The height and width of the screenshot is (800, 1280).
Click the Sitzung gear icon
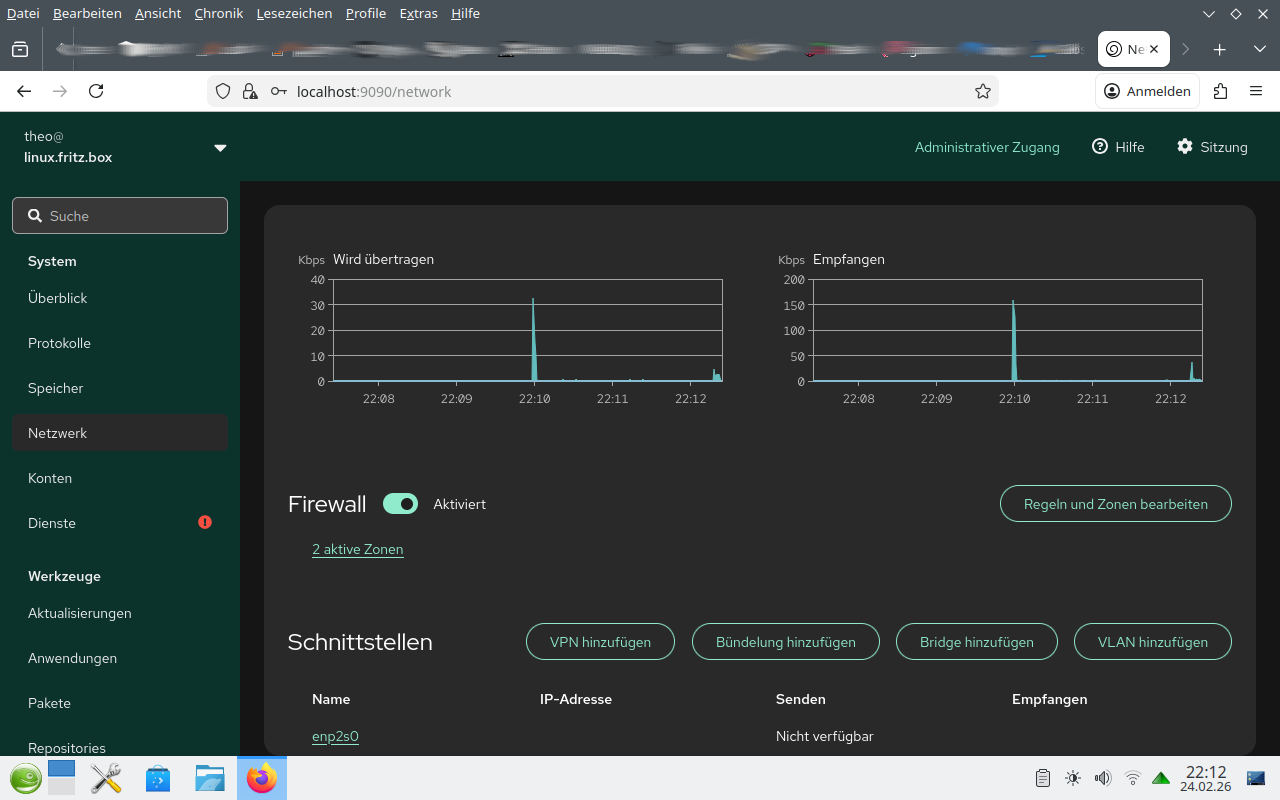point(1185,147)
